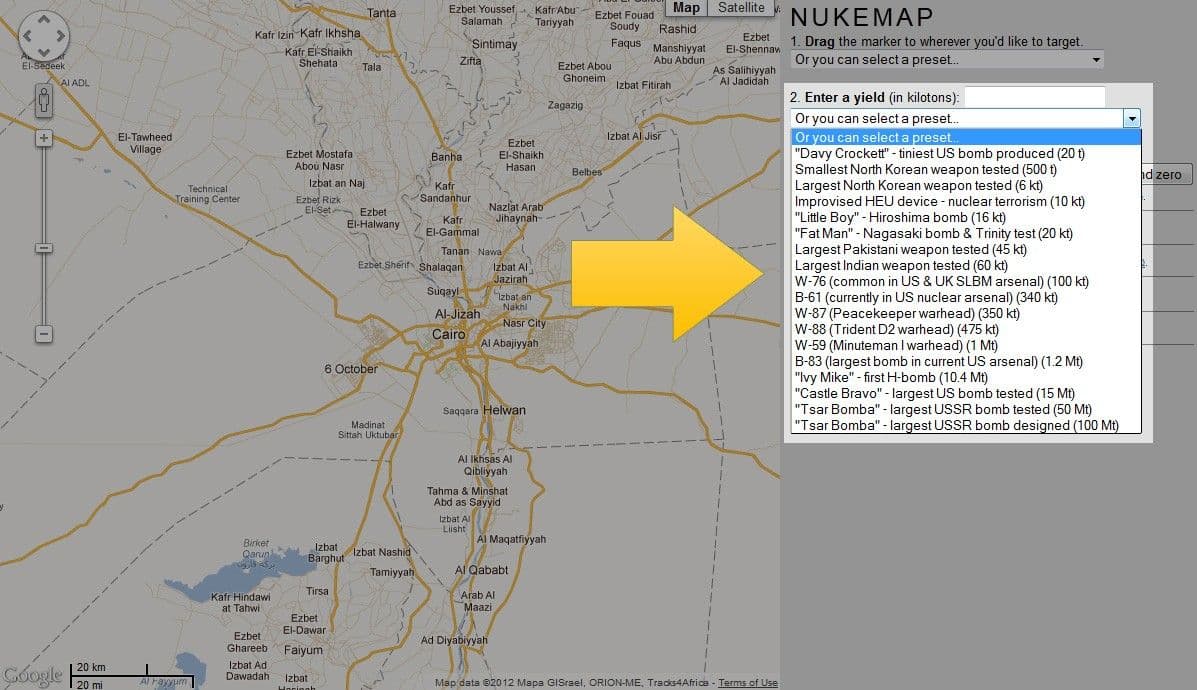Viewport: 1197px width, 690px height.
Task: Select B-83 1.2 Mt preset
Action: 966,362
